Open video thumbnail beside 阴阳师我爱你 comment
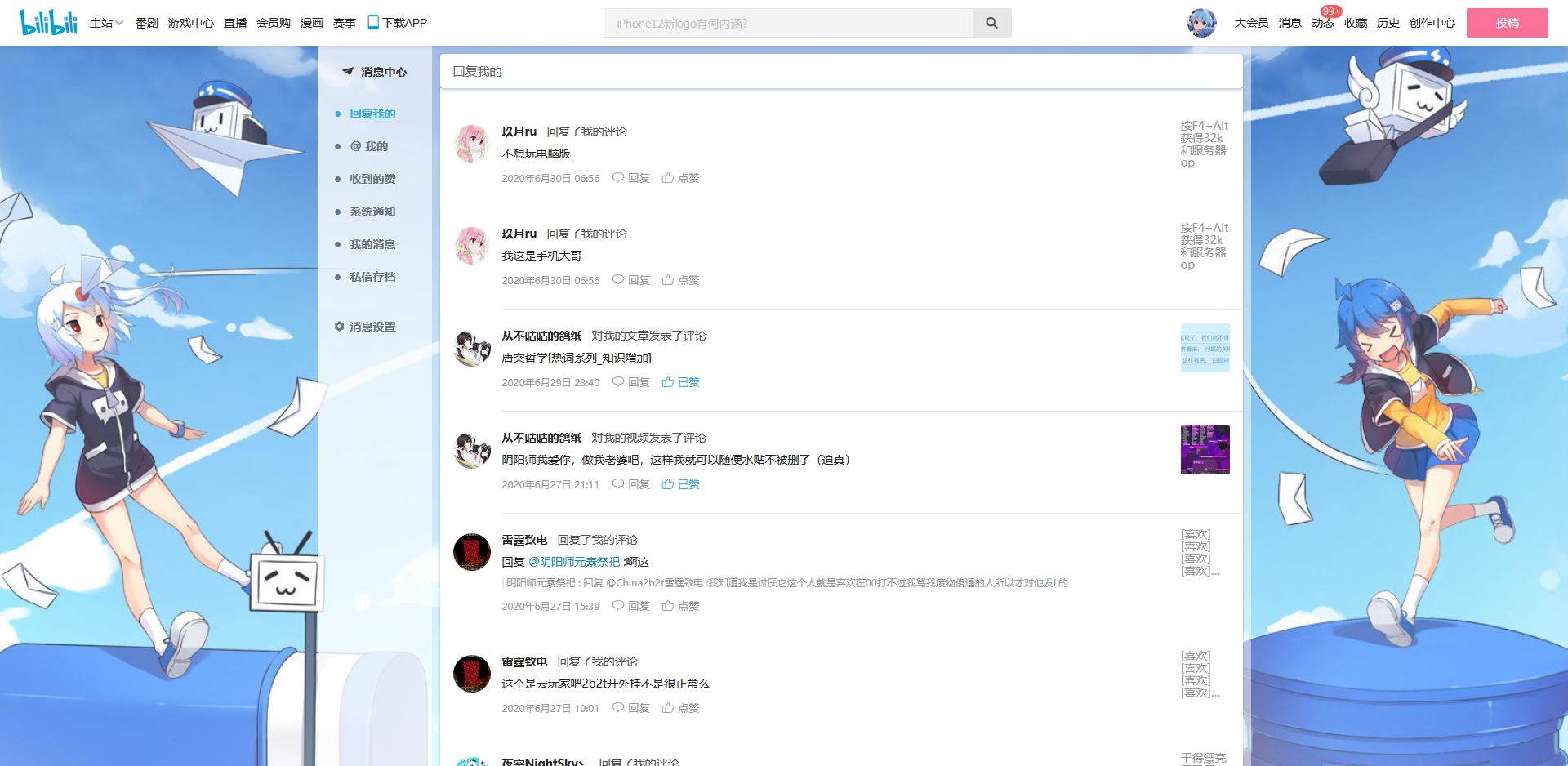This screenshot has width=1568, height=766. [x=1205, y=450]
